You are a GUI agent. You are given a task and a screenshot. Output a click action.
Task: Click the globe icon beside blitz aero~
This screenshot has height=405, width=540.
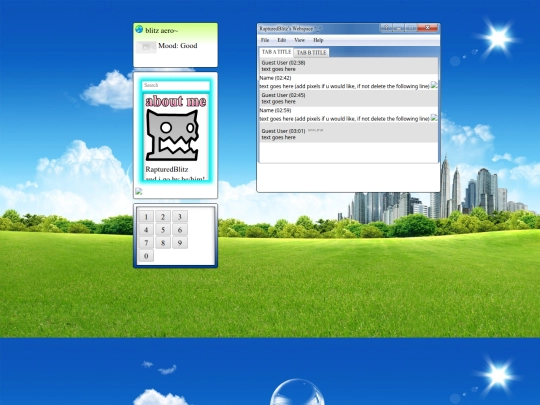(139, 29)
